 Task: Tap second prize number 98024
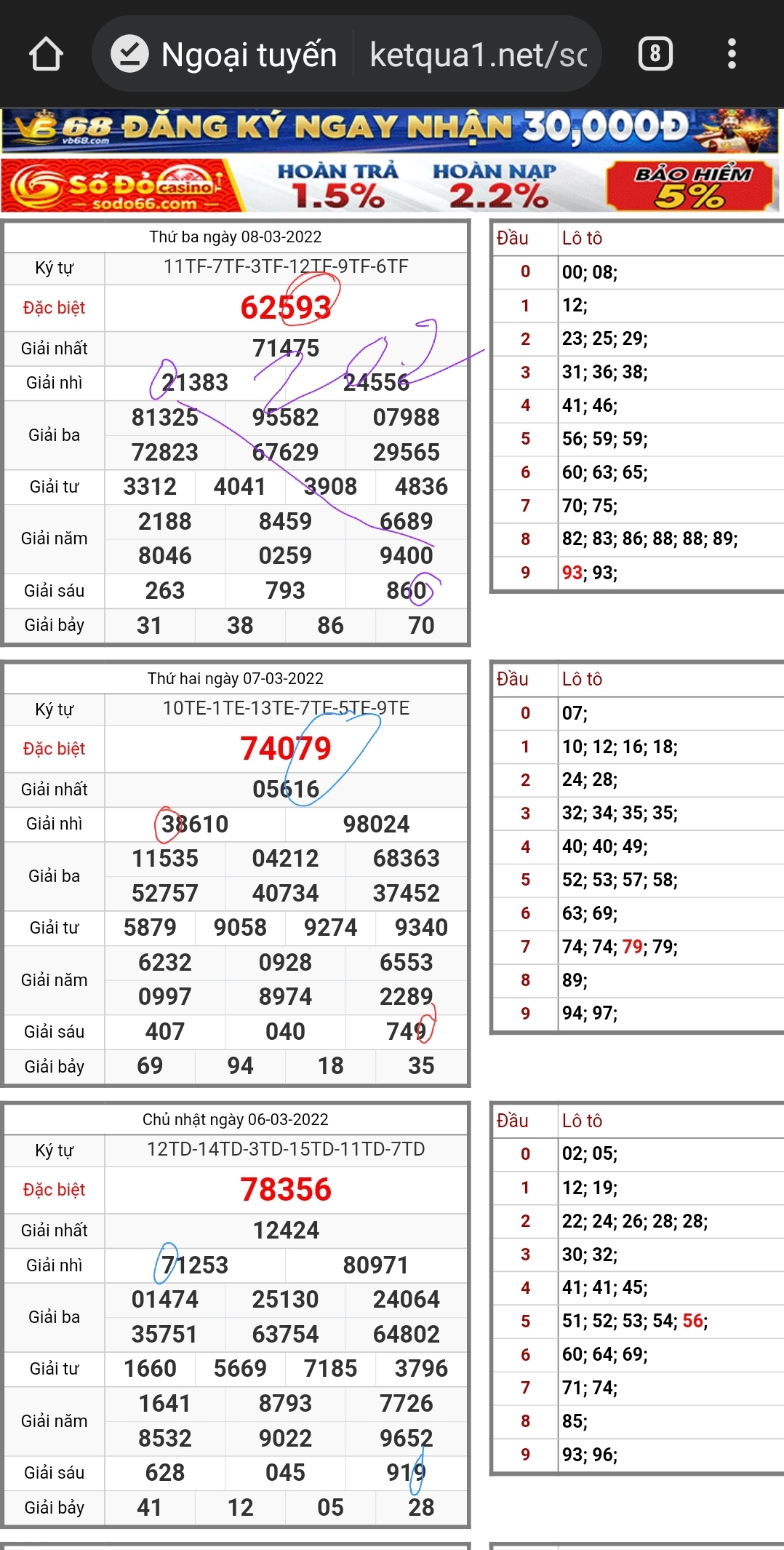pos(376,824)
